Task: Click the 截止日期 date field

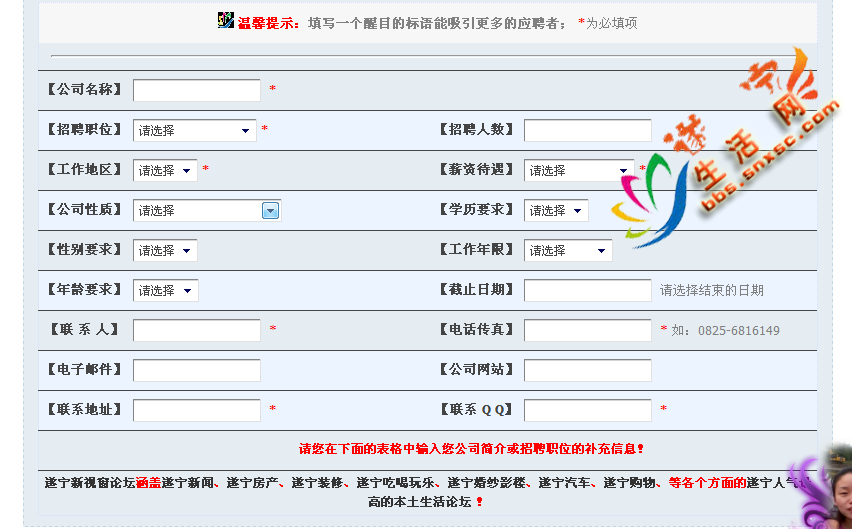Action: click(587, 291)
